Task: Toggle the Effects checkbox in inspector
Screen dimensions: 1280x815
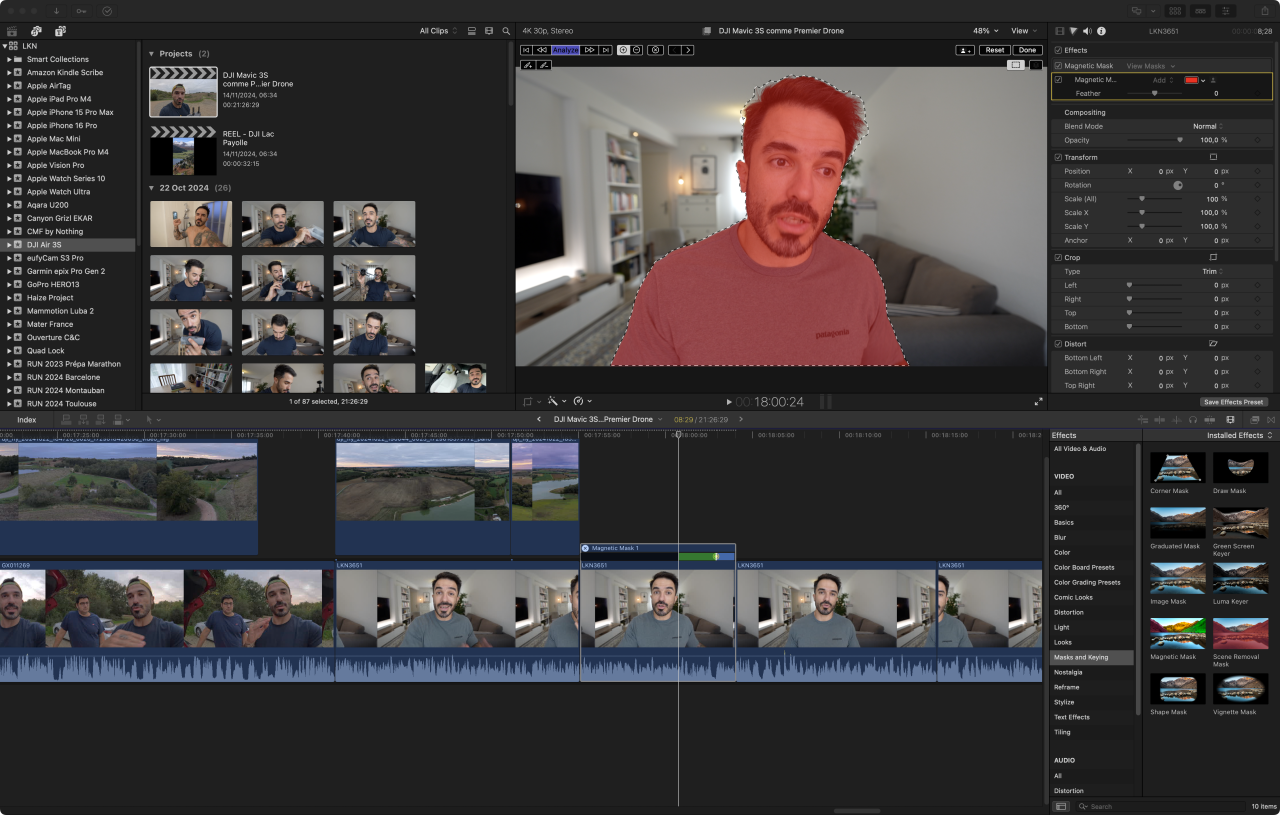Action: click(1059, 50)
